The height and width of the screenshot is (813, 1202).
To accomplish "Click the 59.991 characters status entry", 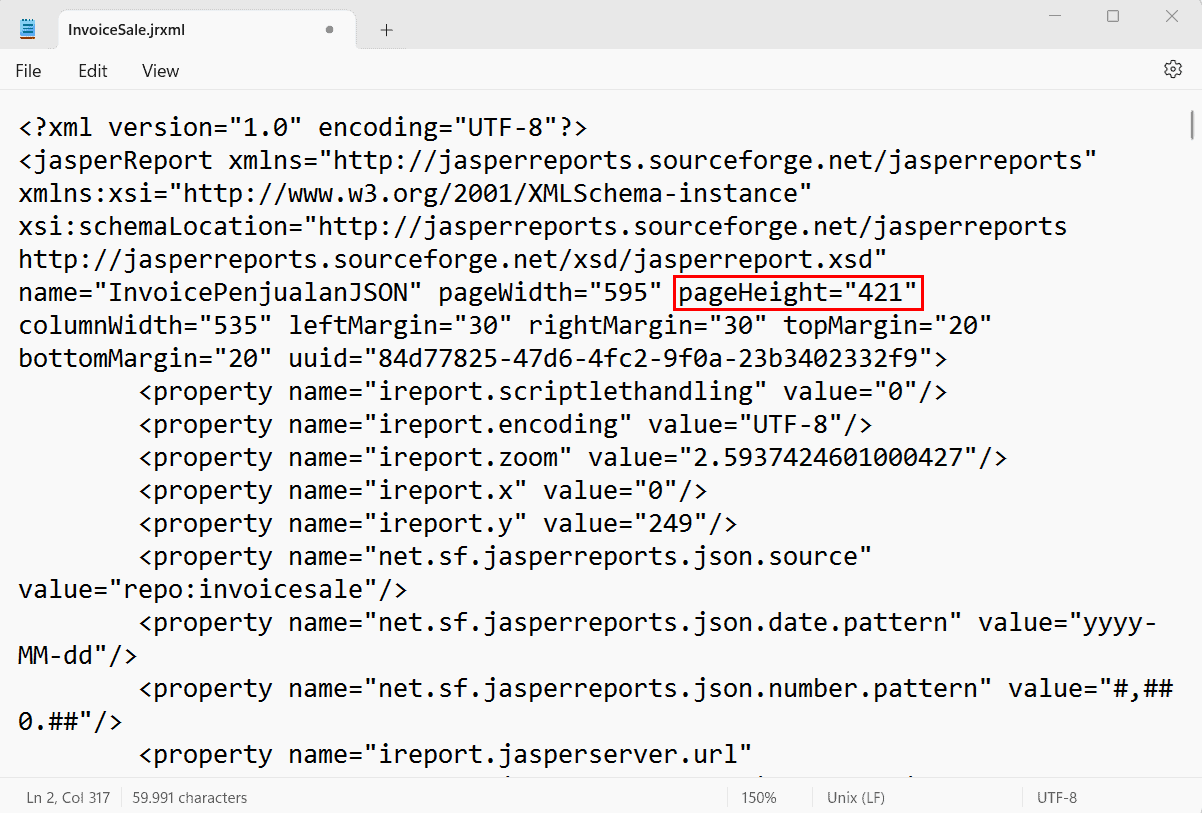I will click(189, 797).
